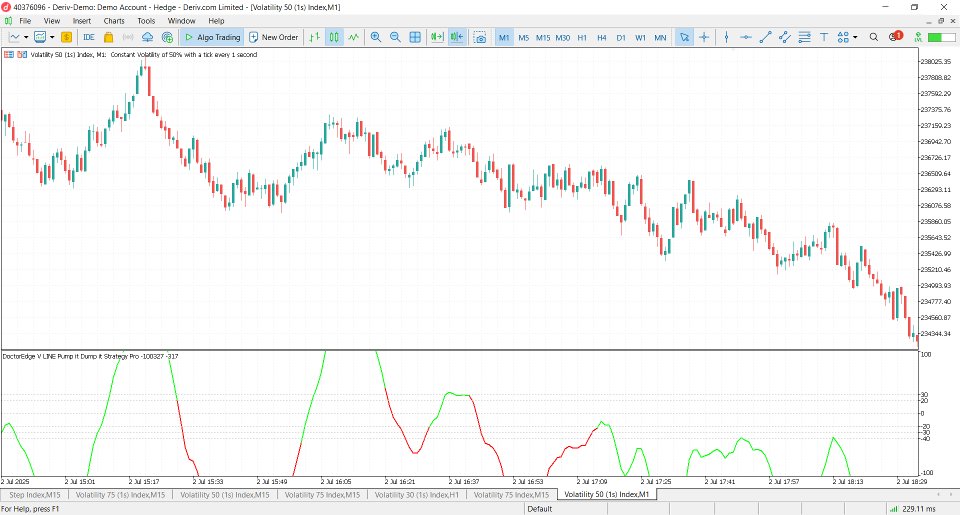Click the yellow dollar trading icon
This screenshot has height=515, width=960.
[x=66, y=37]
